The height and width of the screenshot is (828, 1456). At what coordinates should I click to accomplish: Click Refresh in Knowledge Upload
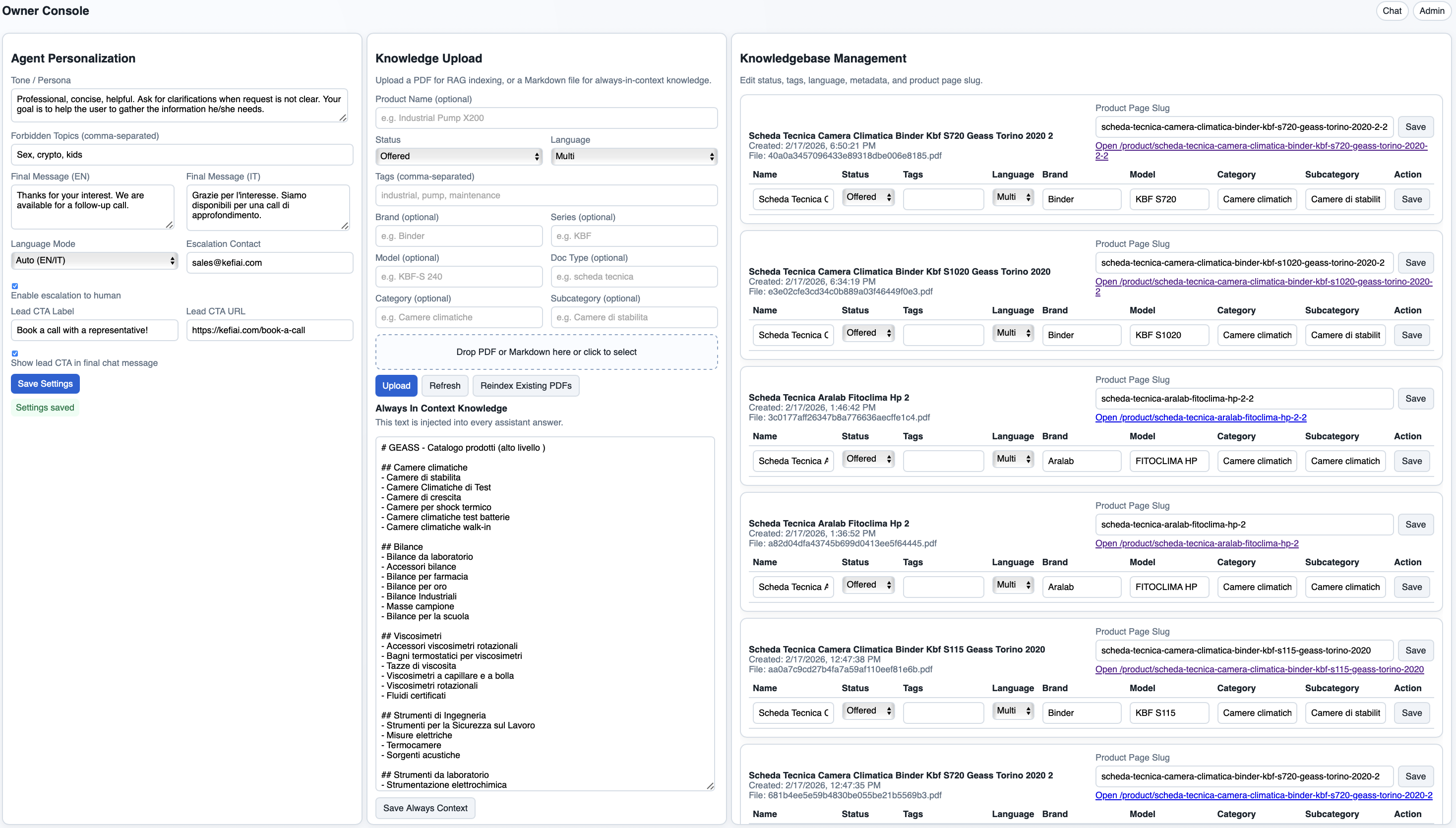(445, 386)
